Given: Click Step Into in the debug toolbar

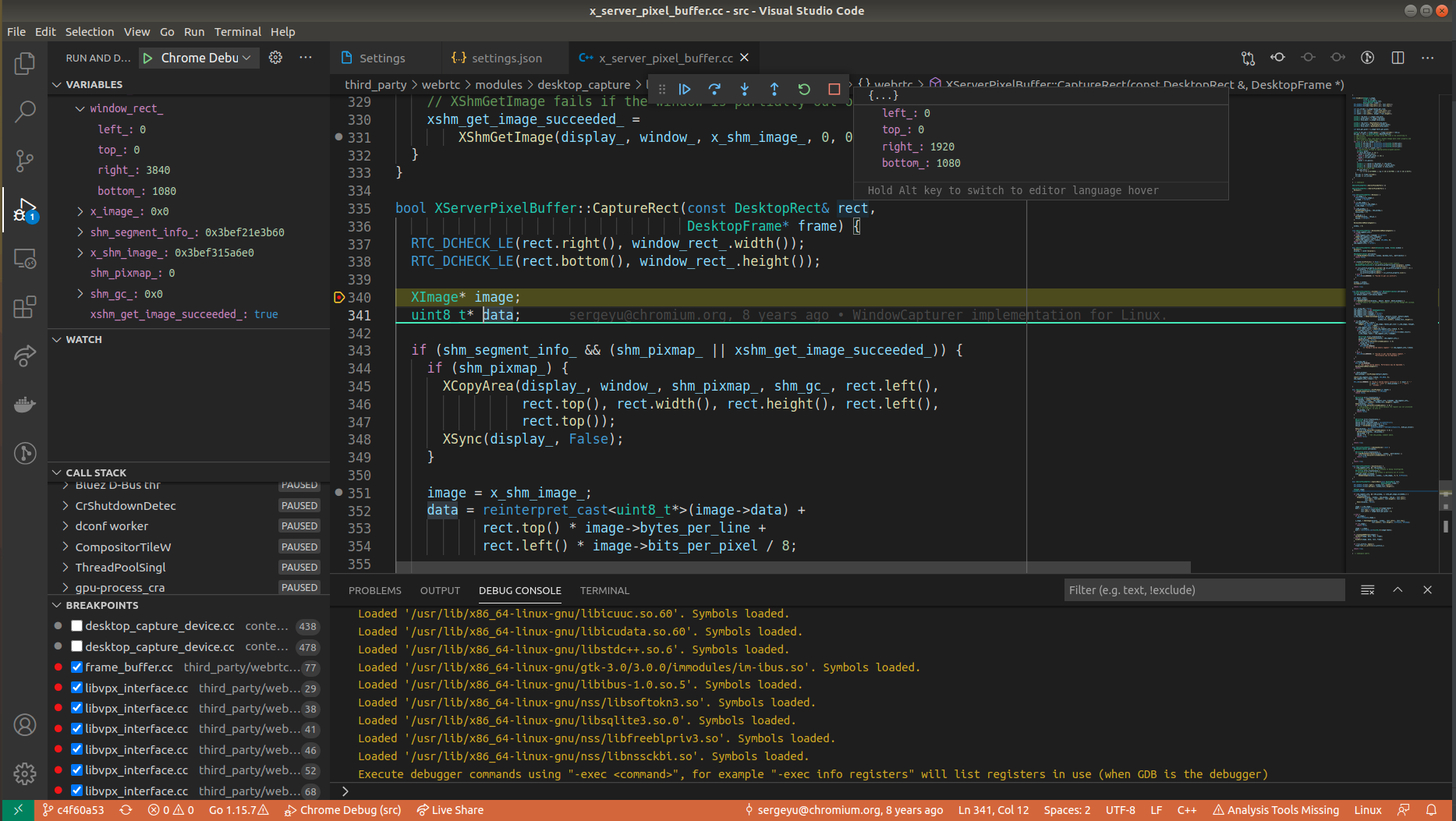Looking at the screenshot, I should pos(745,89).
